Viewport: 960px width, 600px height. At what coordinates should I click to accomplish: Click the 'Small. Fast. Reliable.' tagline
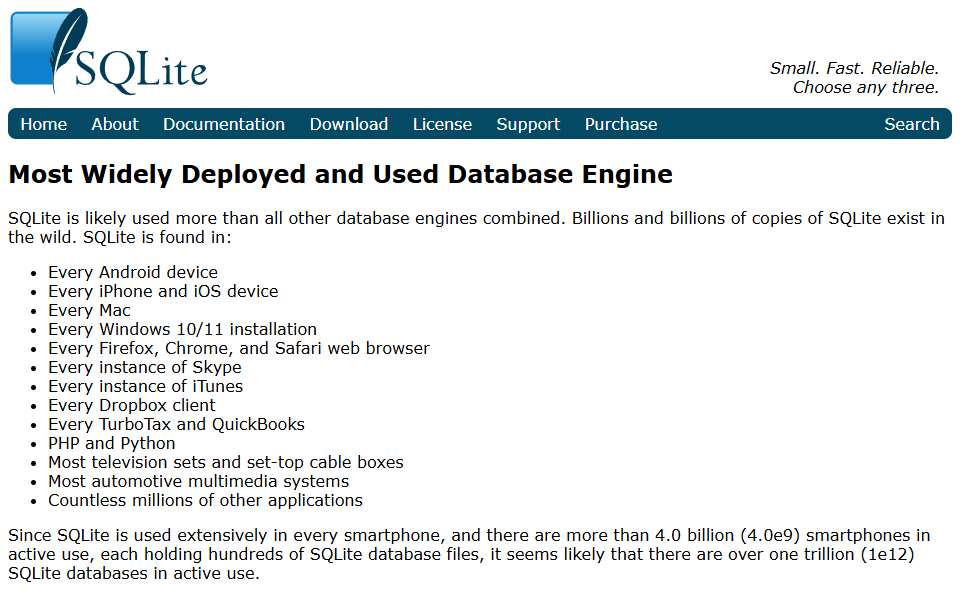click(x=853, y=68)
